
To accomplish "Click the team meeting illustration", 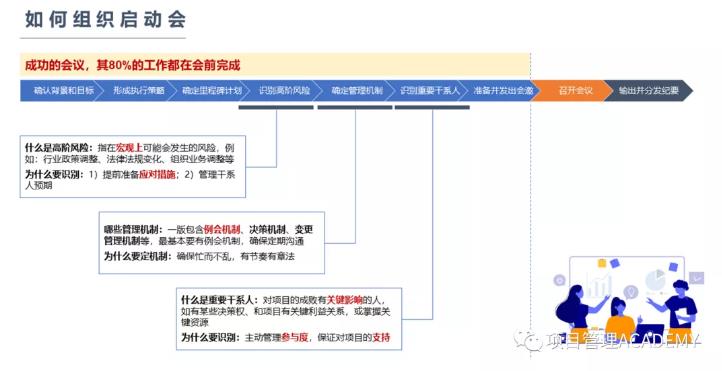I will (628, 299).
